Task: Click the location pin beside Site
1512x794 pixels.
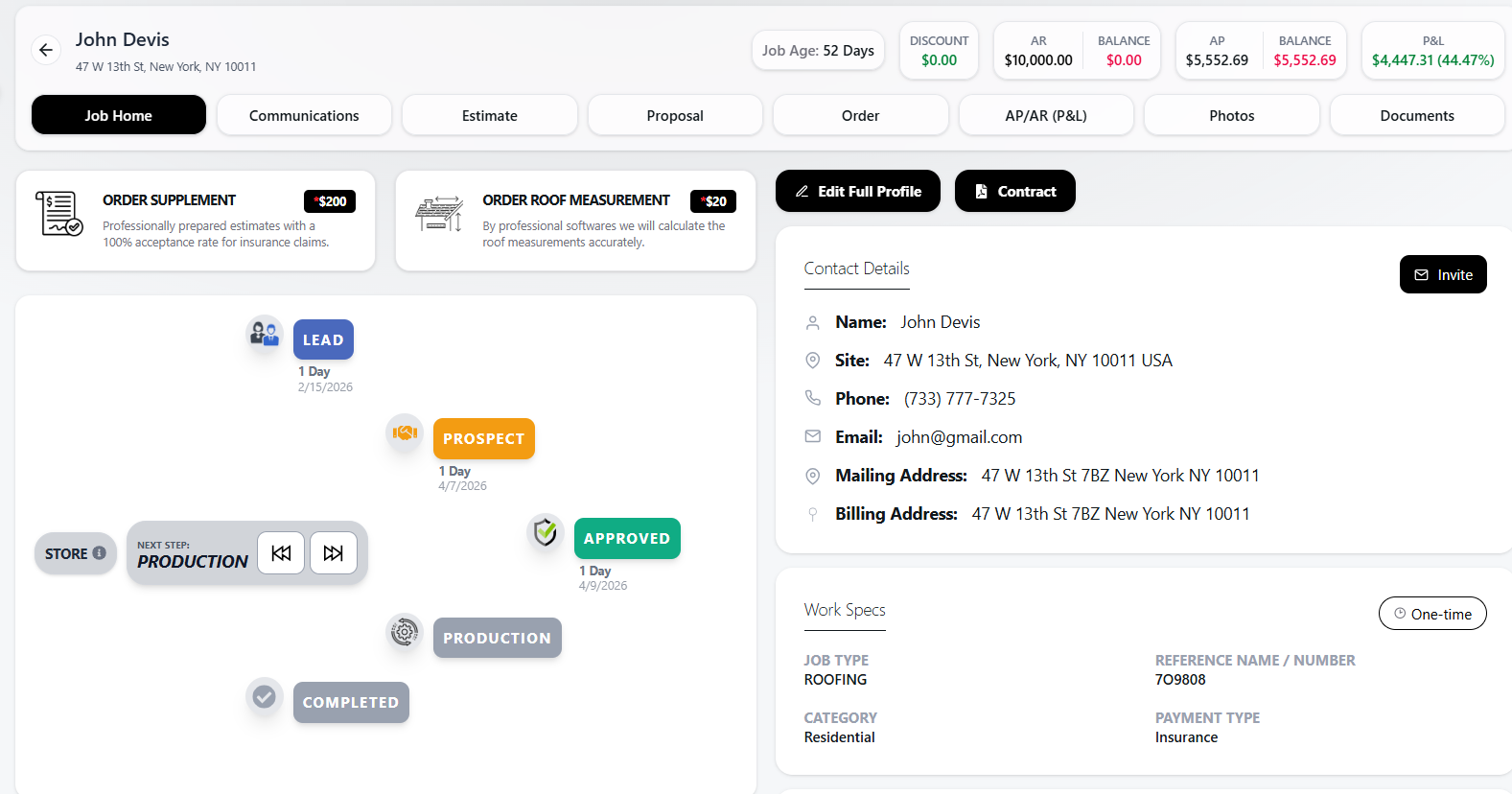Action: click(813, 361)
